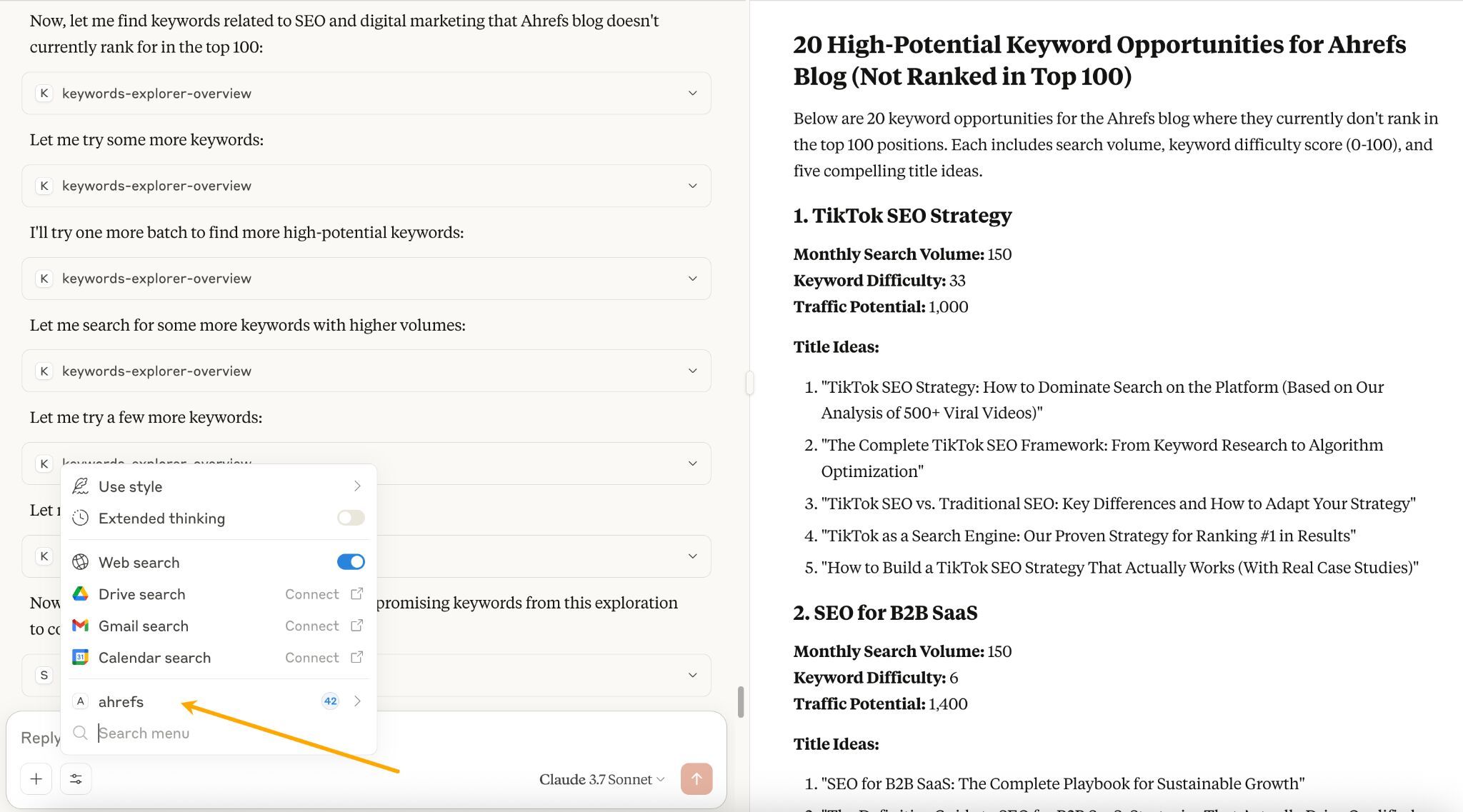
Task: Expand the ahrefs menu item chevron
Action: pyautogui.click(x=357, y=701)
